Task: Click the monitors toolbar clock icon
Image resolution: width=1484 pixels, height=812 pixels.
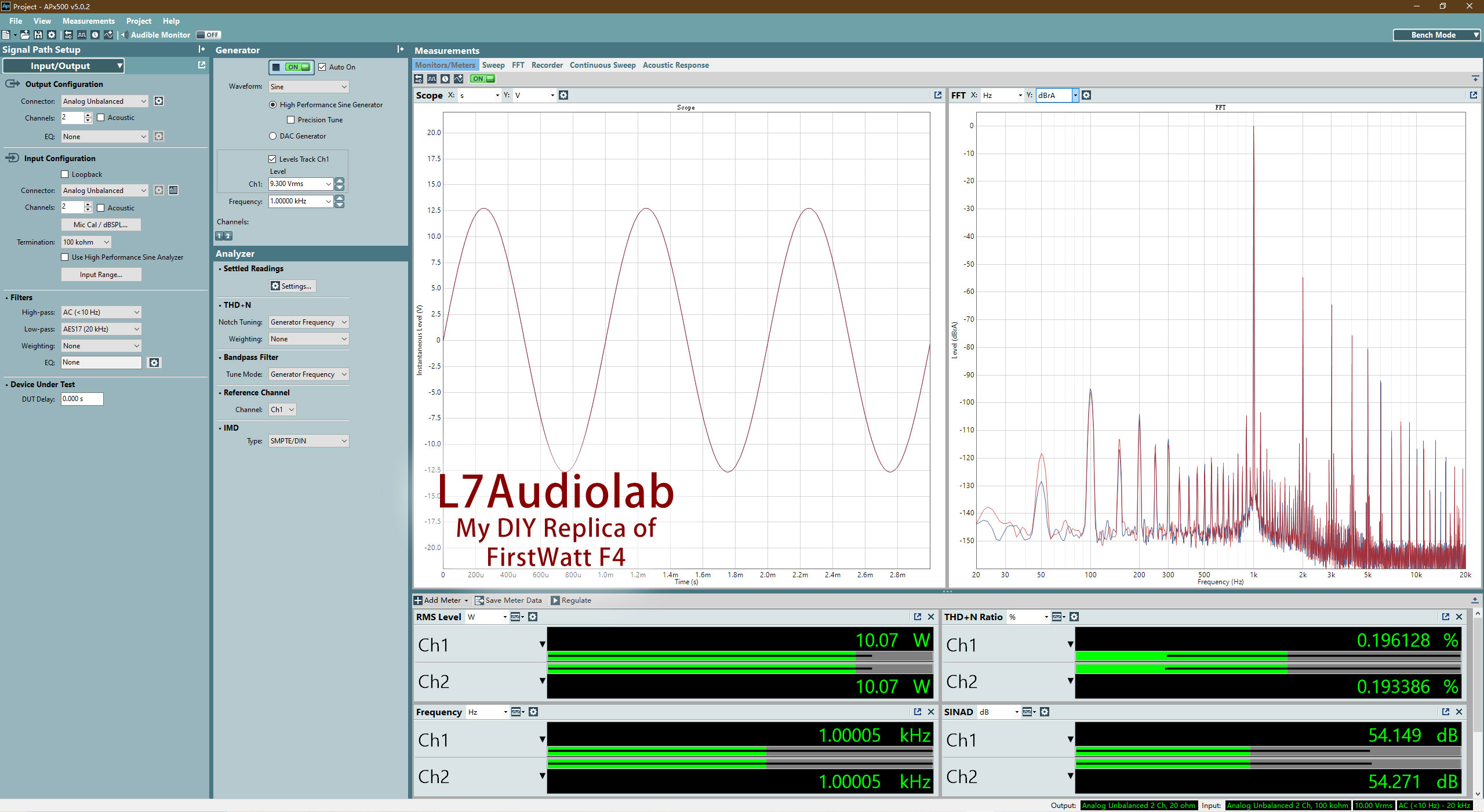Action: tap(445, 79)
